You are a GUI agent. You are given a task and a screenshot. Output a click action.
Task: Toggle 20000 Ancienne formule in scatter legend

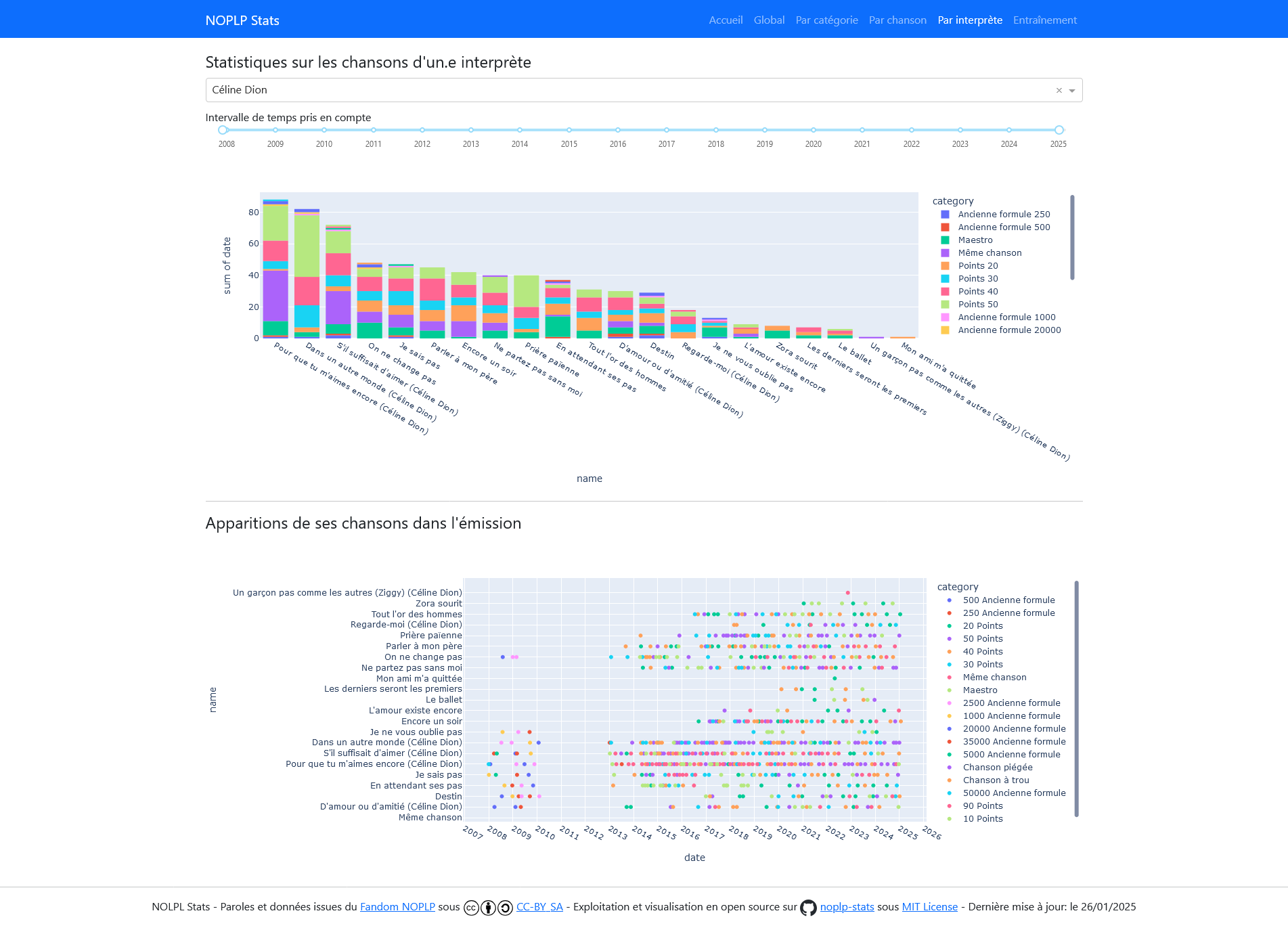(1006, 729)
